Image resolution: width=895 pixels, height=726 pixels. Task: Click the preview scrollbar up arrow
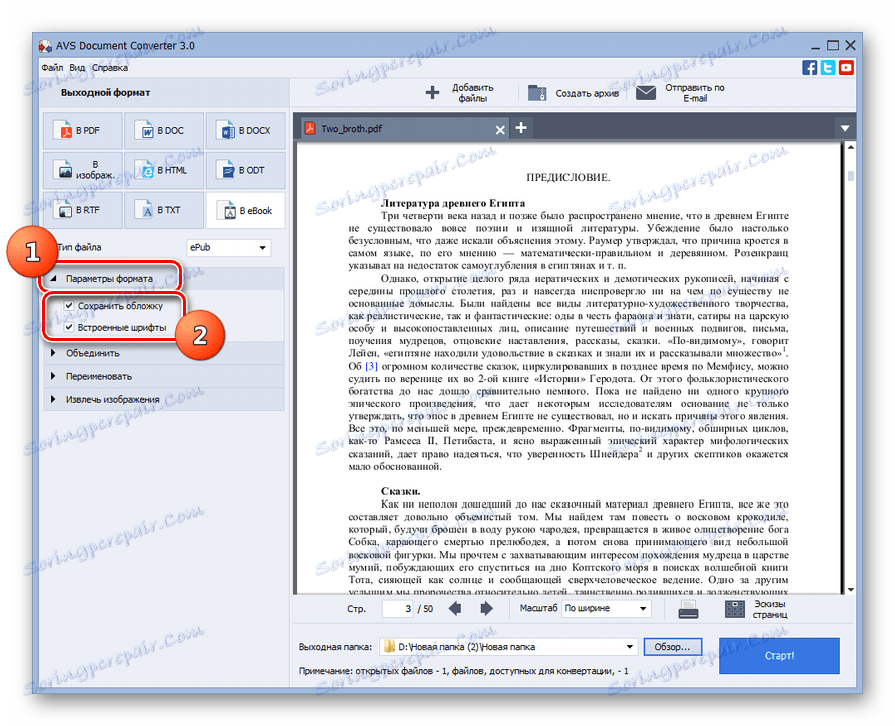click(850, 147)
